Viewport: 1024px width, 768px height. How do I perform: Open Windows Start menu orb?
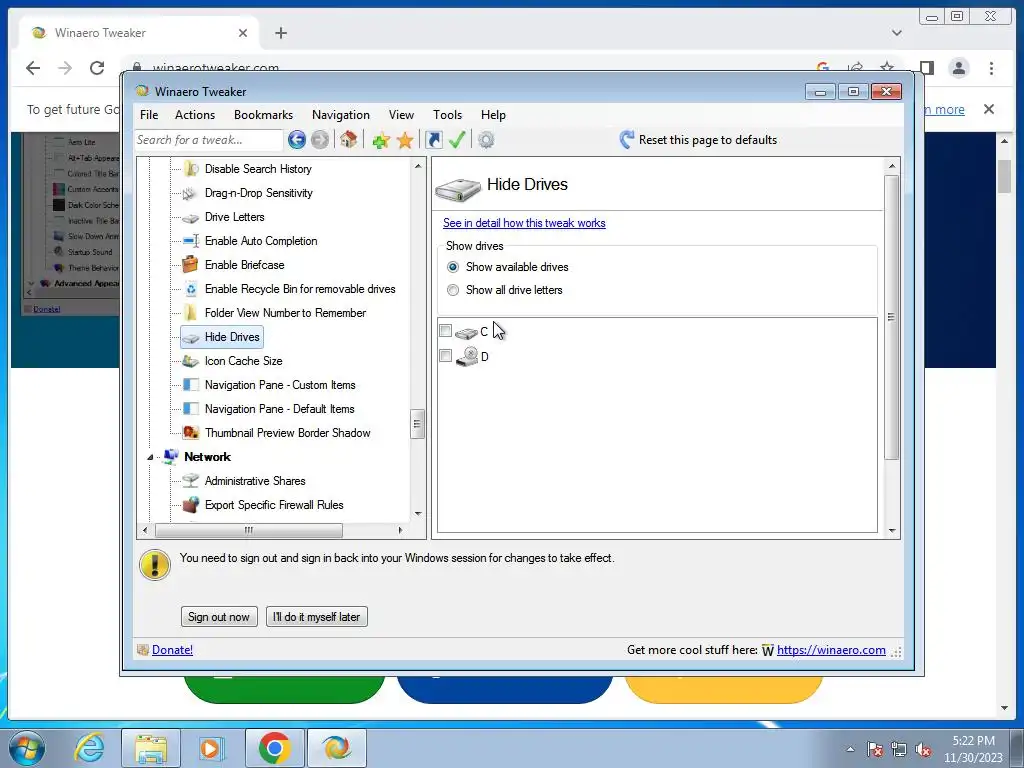pyautogui.click(x=26, y=748)
